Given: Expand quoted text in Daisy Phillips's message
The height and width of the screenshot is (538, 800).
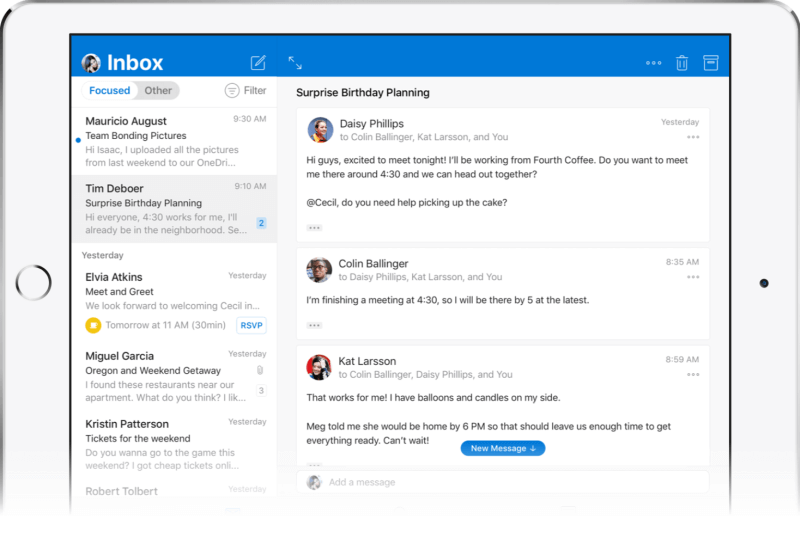Looking at the screenshot, I should tap(314, 228).
